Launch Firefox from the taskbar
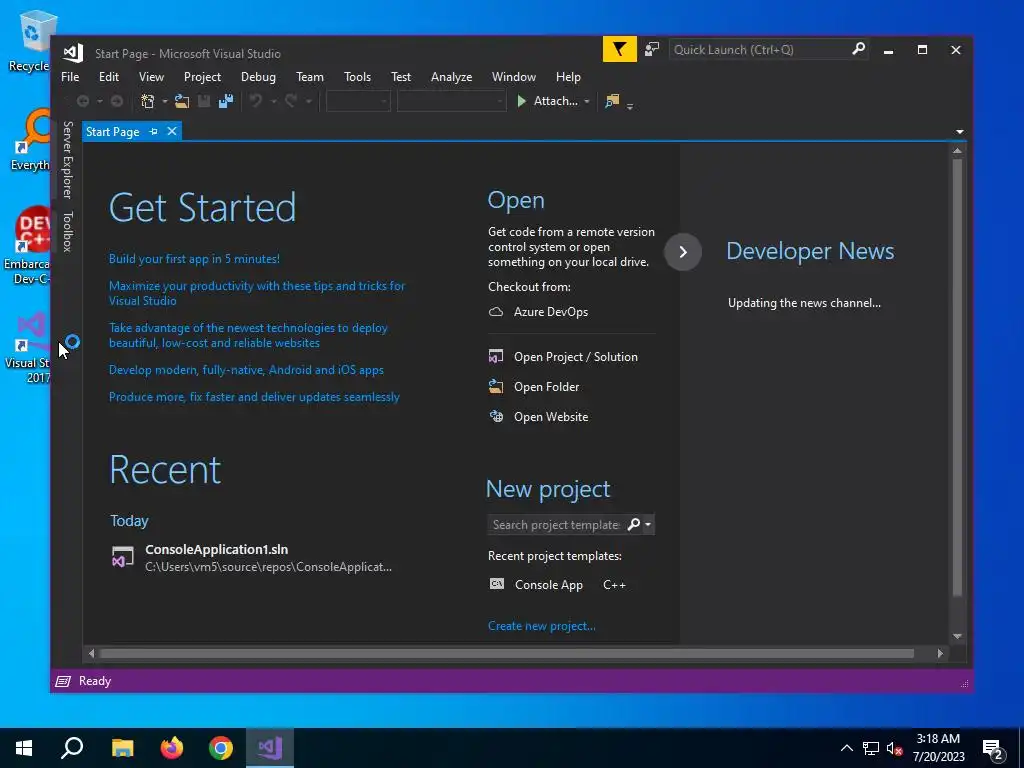The height and width of the screenshot is (768, 1024). (172, 748)
